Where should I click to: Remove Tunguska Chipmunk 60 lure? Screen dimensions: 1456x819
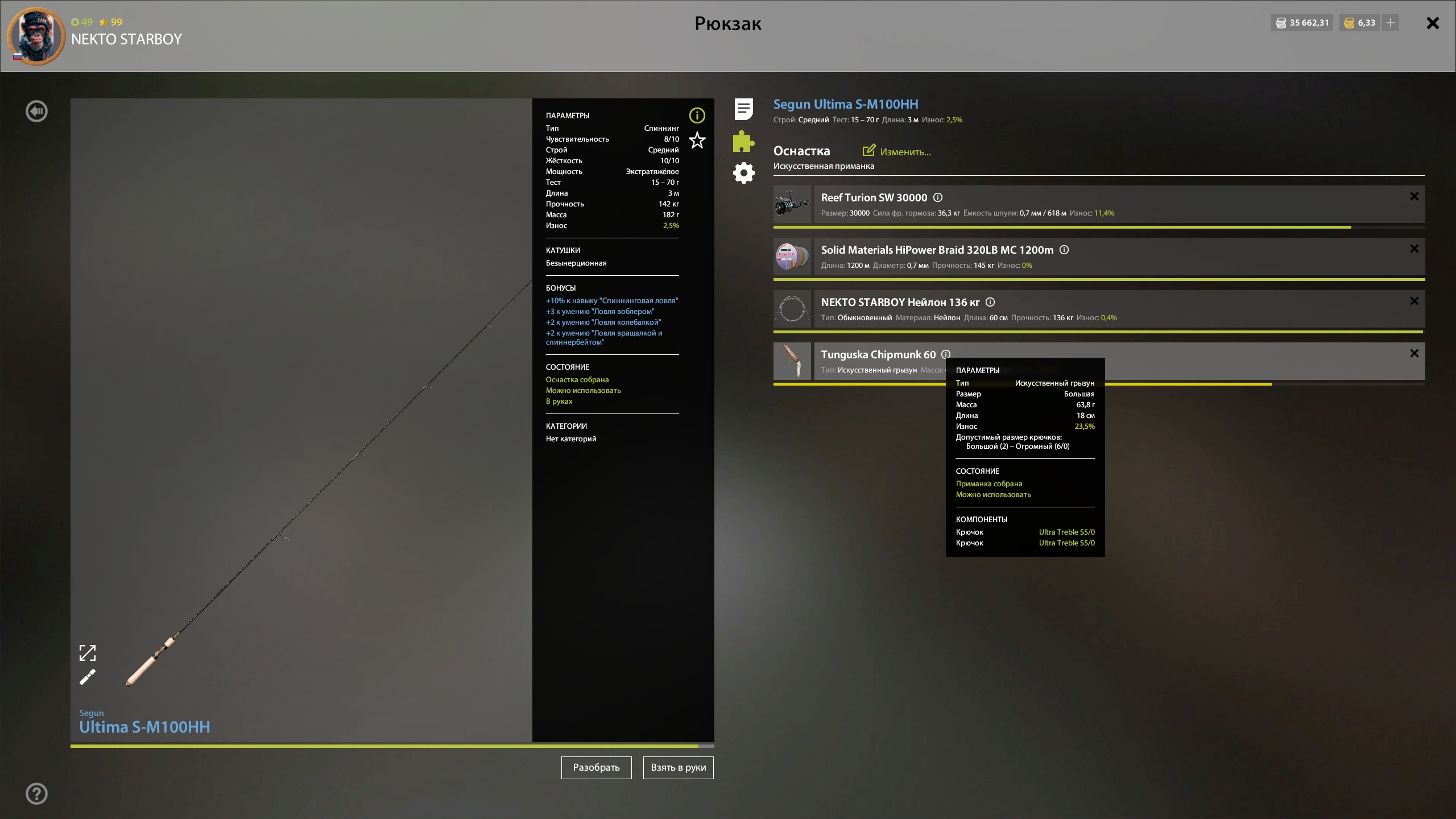tap(1414, 354)
